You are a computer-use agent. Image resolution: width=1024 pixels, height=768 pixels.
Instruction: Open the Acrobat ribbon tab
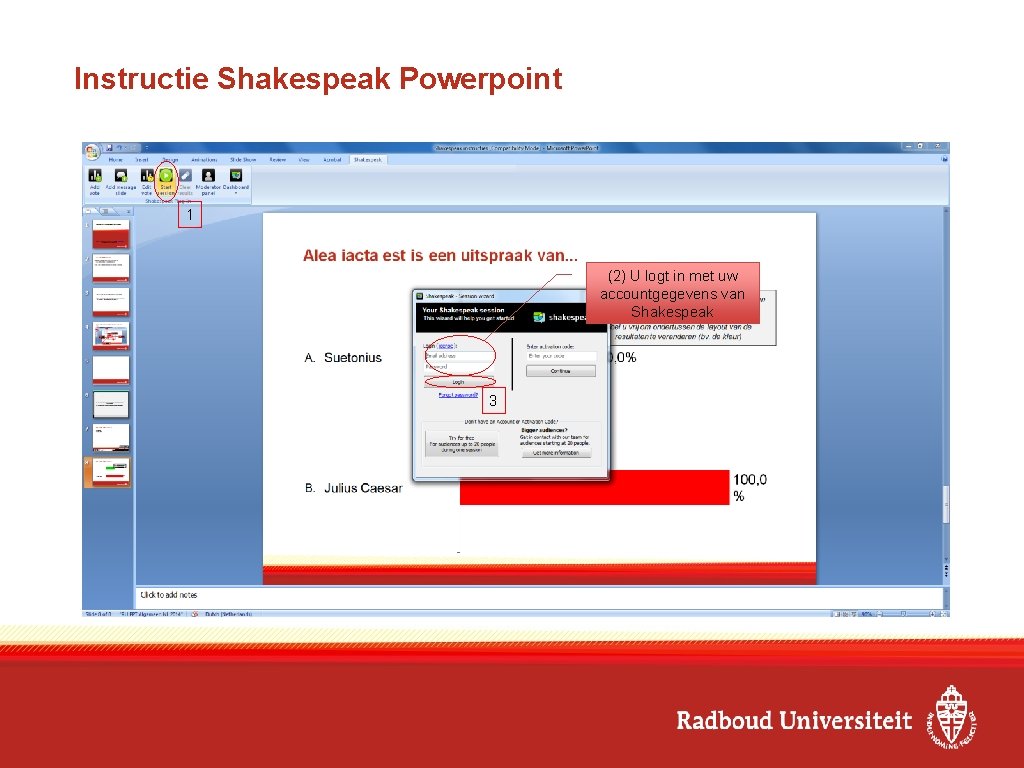pos(332,159)
